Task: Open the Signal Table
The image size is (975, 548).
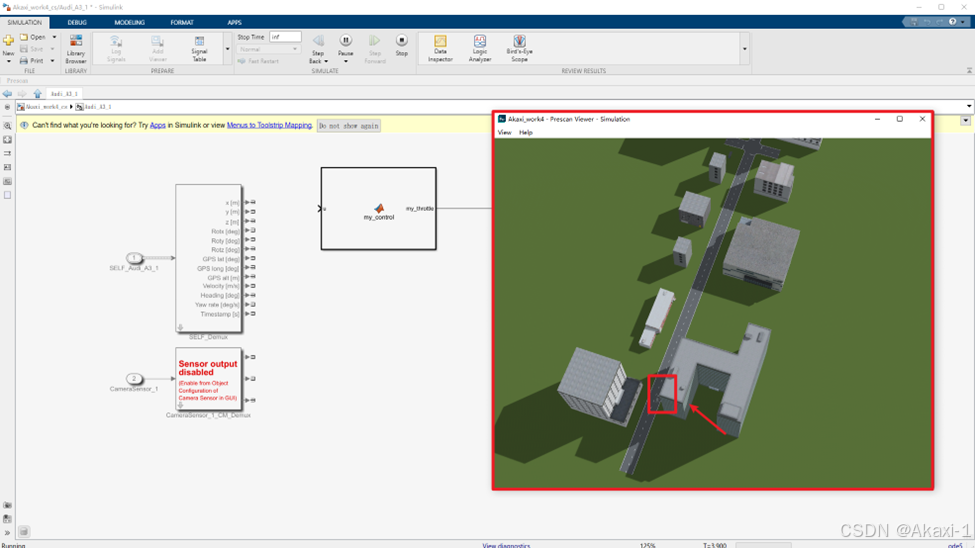Action: (199, 49)
